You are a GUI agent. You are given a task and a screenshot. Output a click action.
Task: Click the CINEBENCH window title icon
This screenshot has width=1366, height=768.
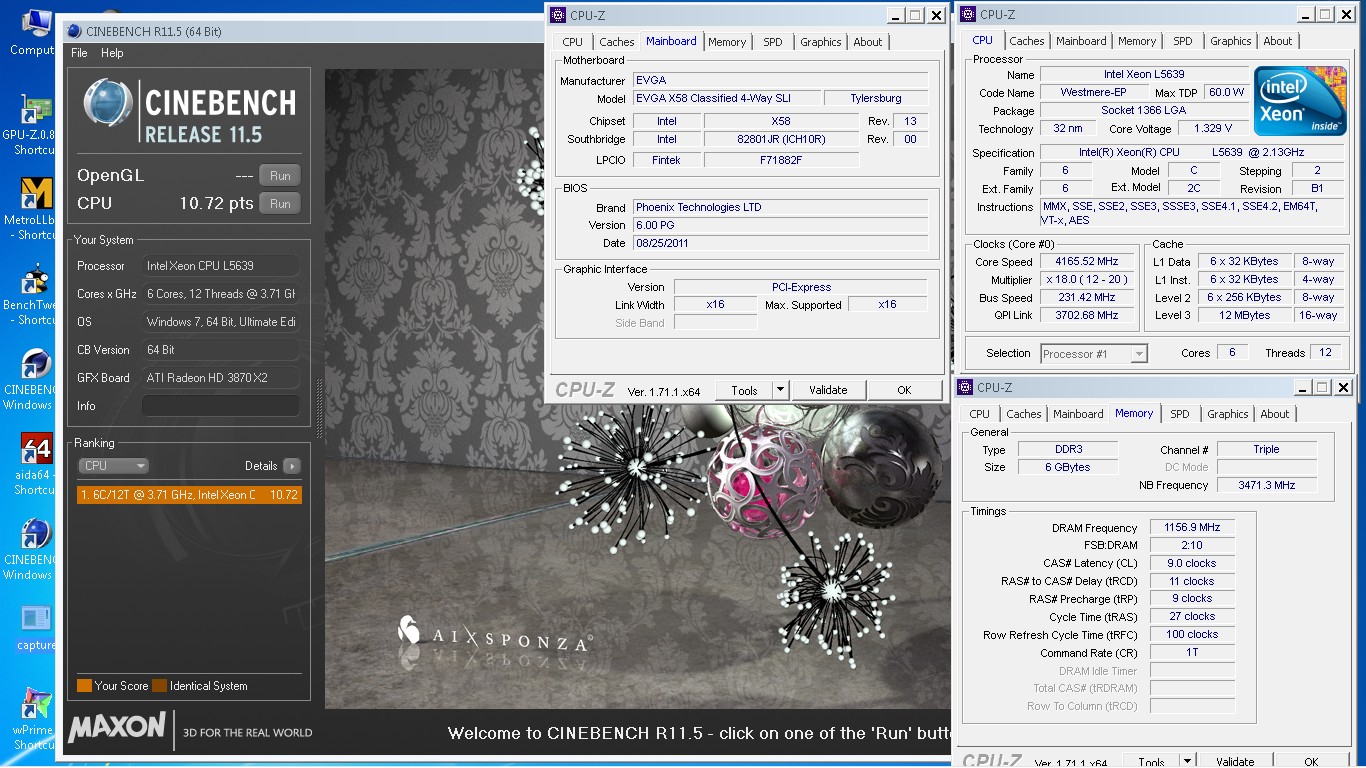coord(76,31)
